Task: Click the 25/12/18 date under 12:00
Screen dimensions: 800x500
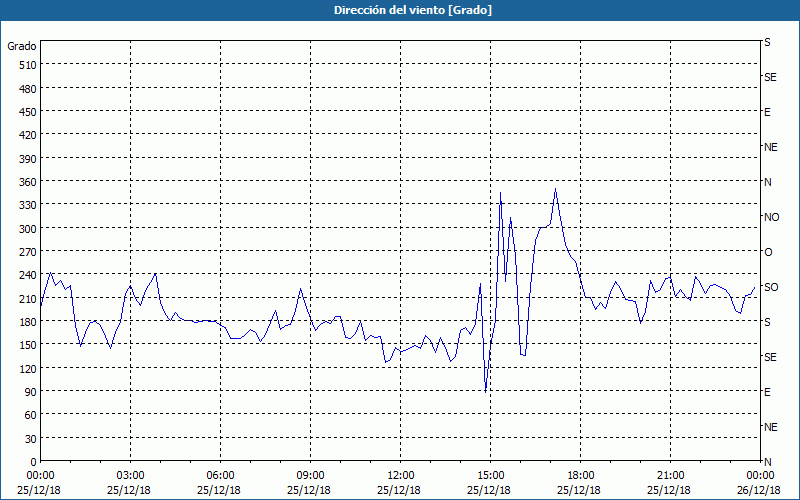Action: click(x=399, y=490)
